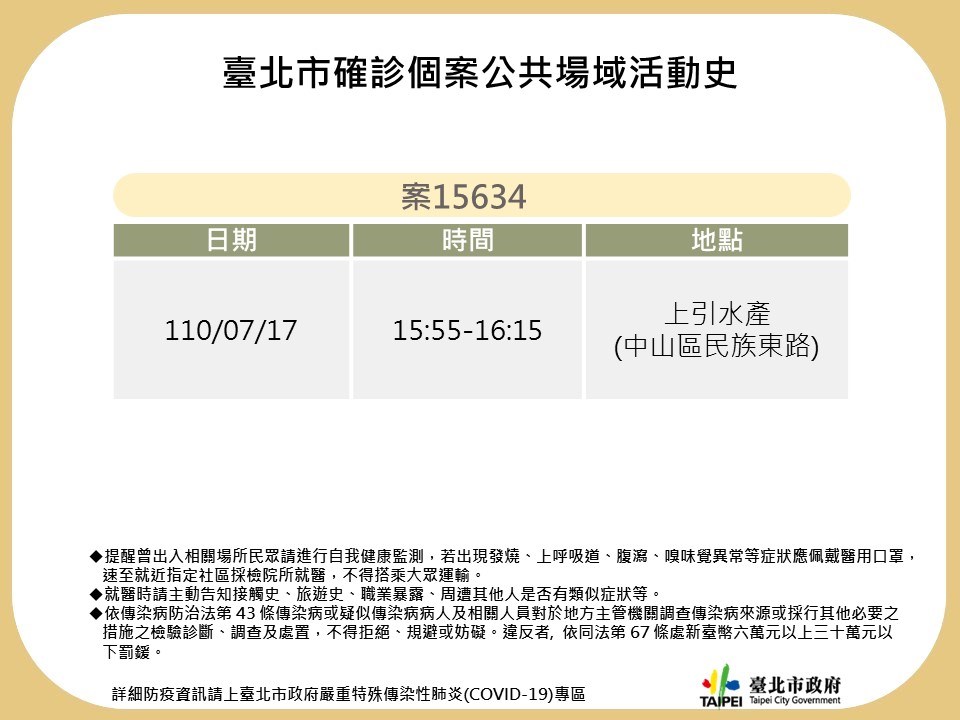Click the location name 上引水產
The height and width of the screenshot is (720, 960).
[x=716, y=313]
